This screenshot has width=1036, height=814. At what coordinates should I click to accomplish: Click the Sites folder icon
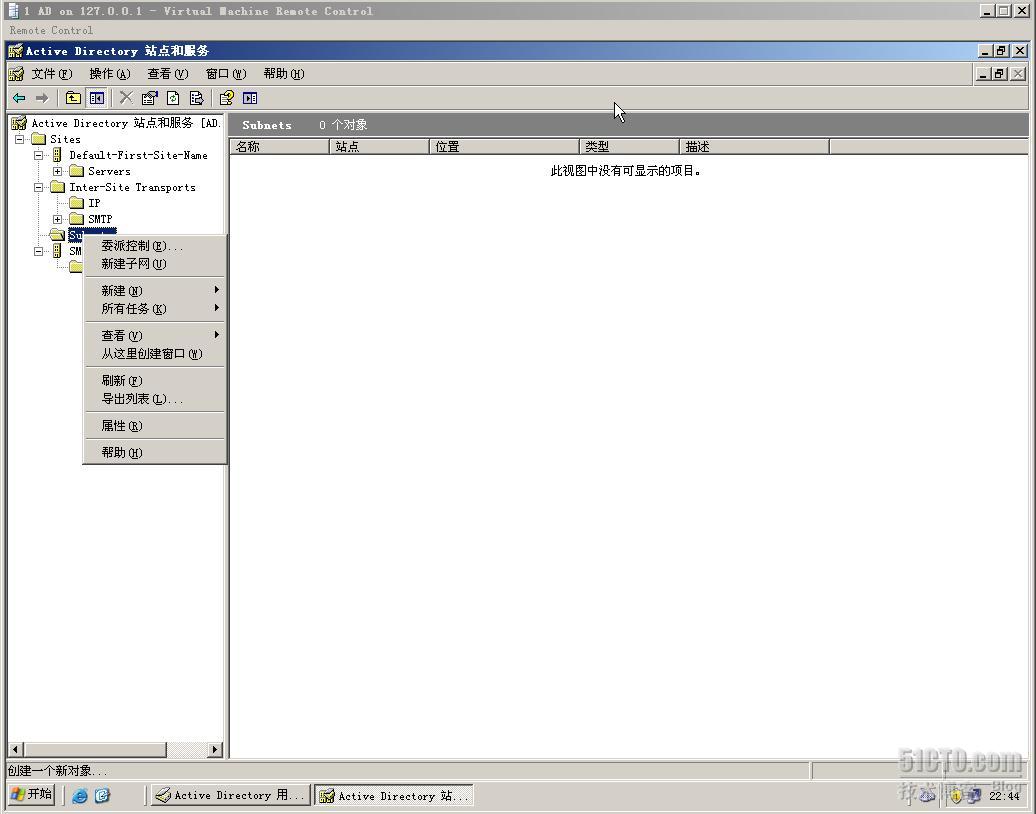pyautogui.click(x=38, y=139)
